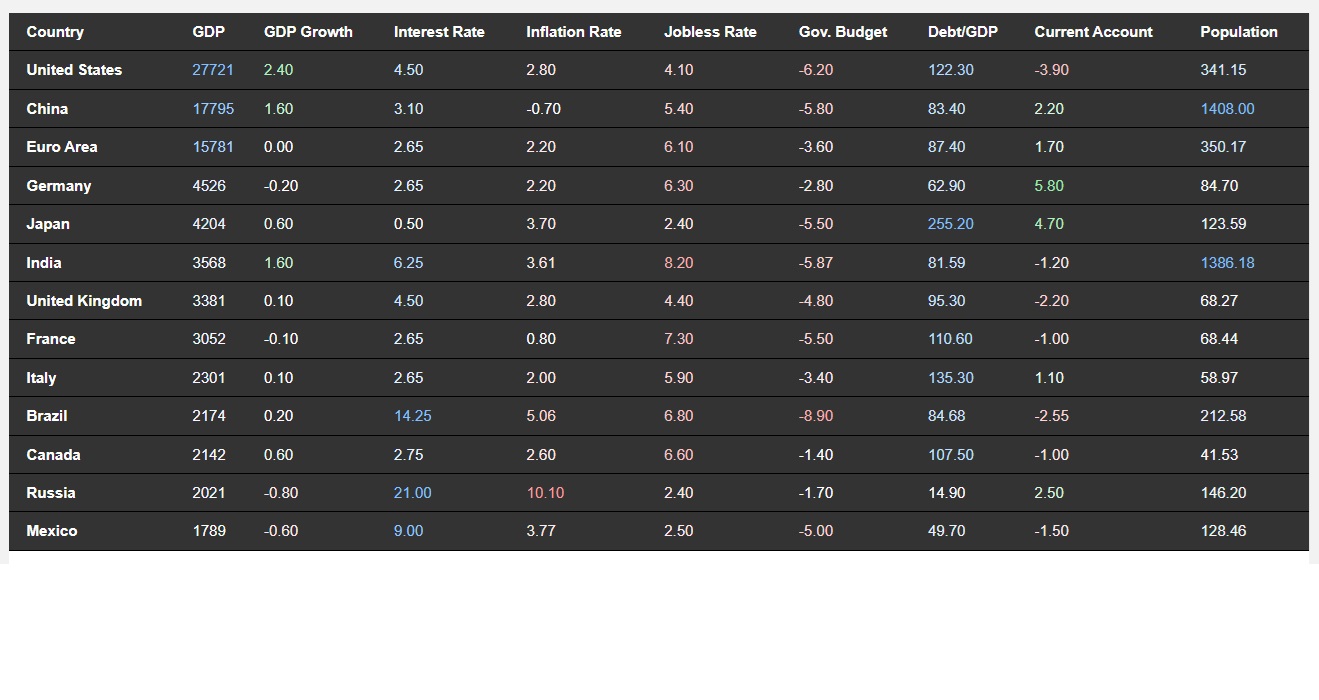Sort by the Current Account header
Screen dimensions: 1319x700
[1093, 32]
